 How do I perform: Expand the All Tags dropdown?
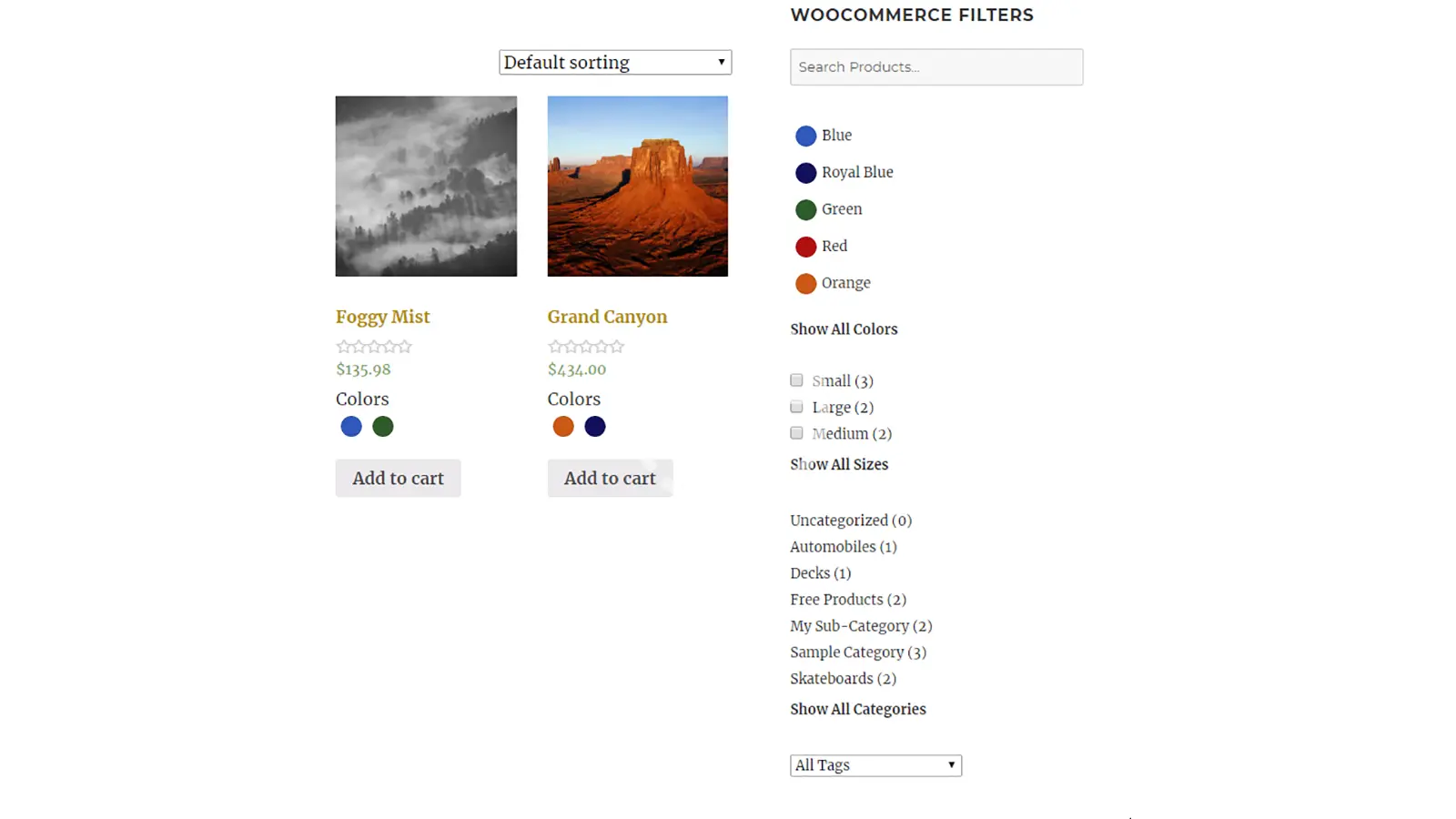(875, 765)
